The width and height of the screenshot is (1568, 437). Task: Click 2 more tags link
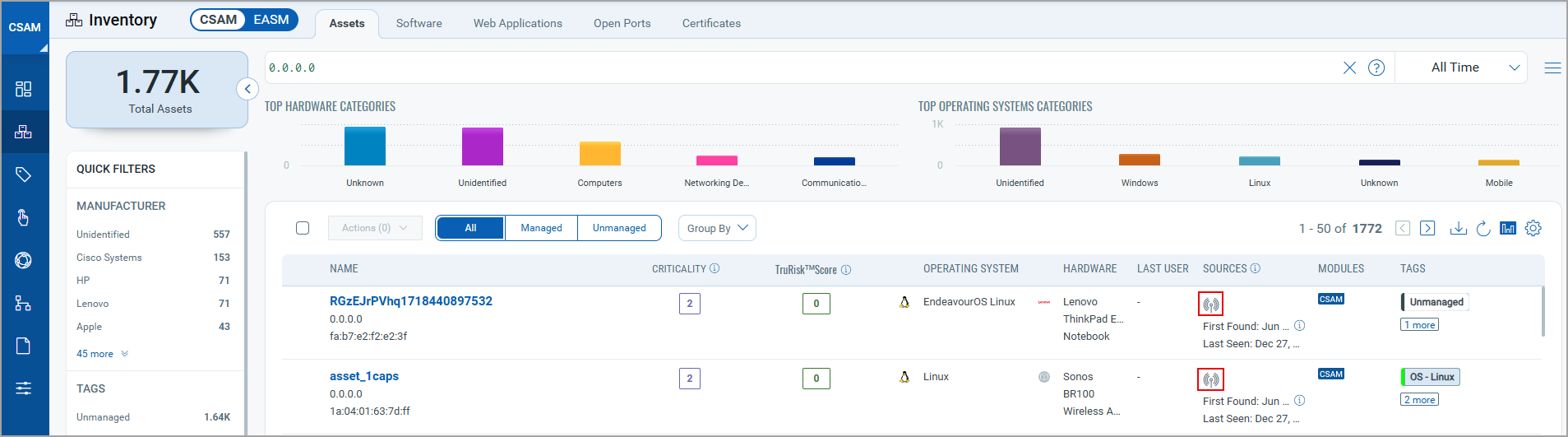coord(1420,400)
